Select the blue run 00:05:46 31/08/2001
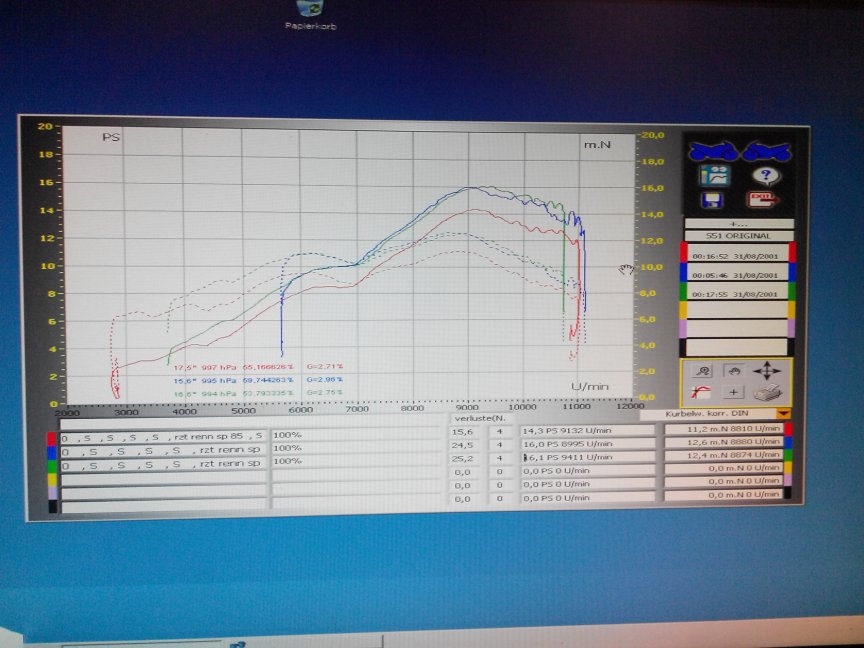Screen dimensions: 864x648 click(x=739, y=273)
